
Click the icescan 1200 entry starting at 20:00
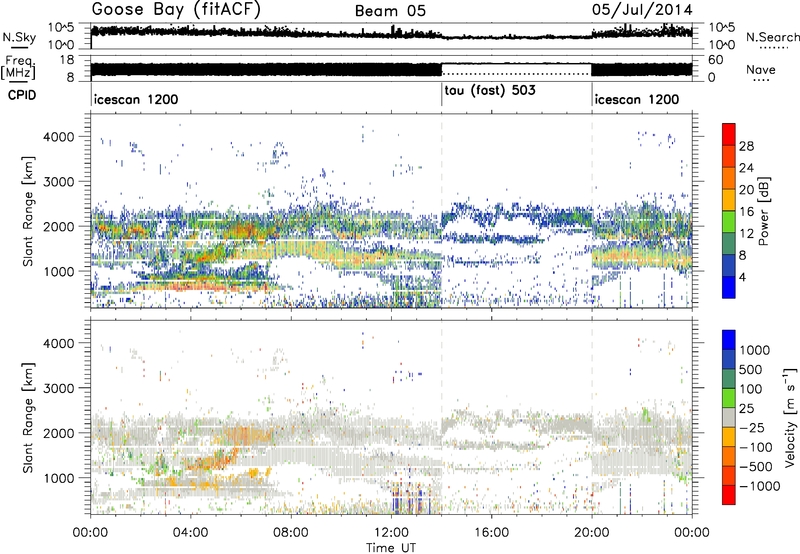637,99
